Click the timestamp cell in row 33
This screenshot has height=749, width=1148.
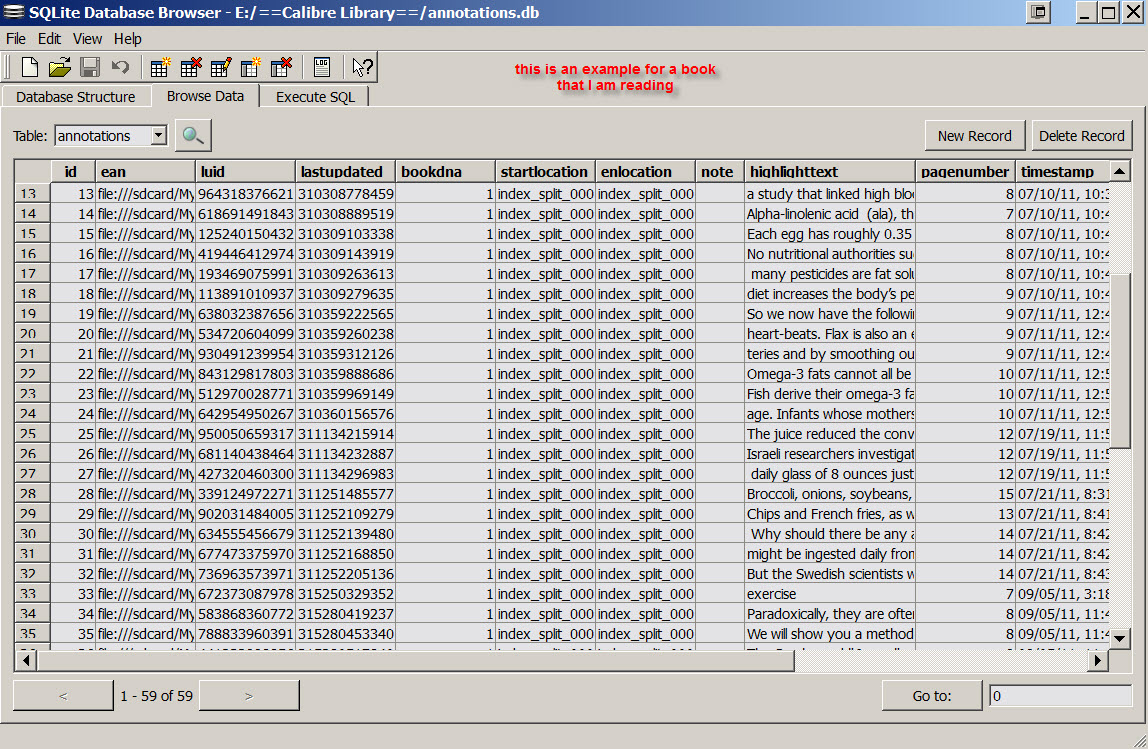(x=1063, y=594)
